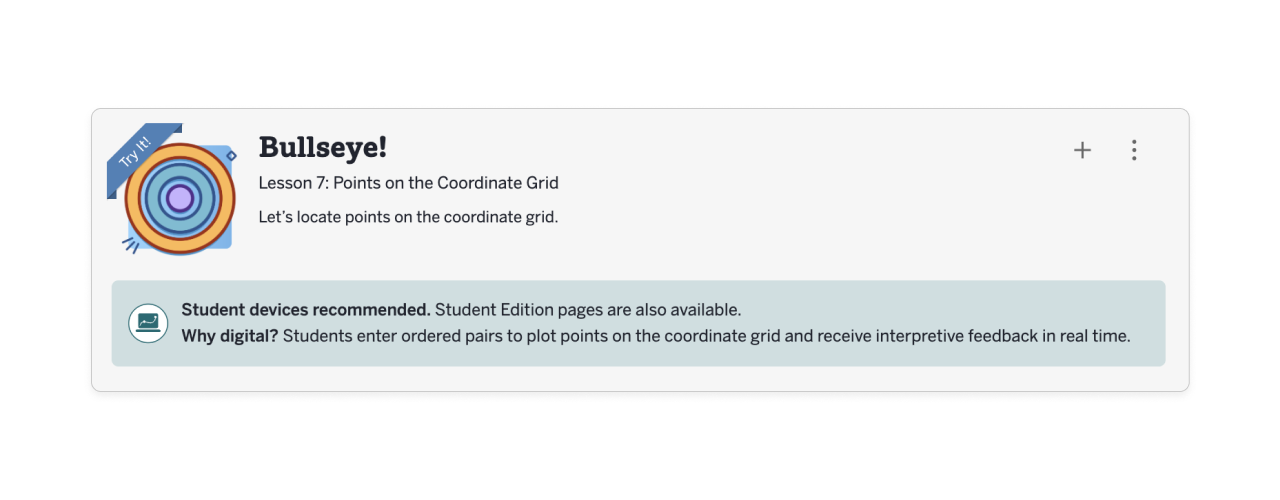Viewport: 1280px width, 500px height.
Task: Click the blue spark lines below the target
Action: (x=130, y=244)
